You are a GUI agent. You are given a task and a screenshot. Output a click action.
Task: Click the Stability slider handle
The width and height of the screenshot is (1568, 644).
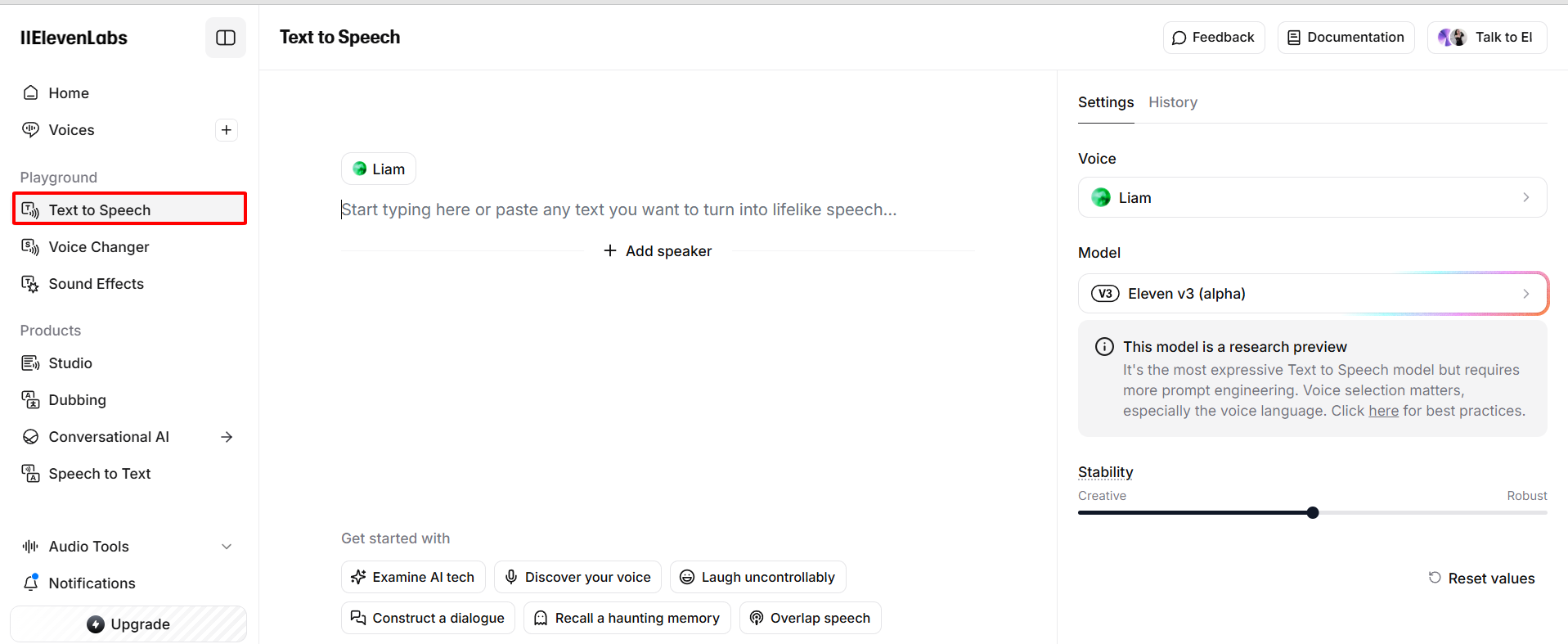click(1313, 513)
